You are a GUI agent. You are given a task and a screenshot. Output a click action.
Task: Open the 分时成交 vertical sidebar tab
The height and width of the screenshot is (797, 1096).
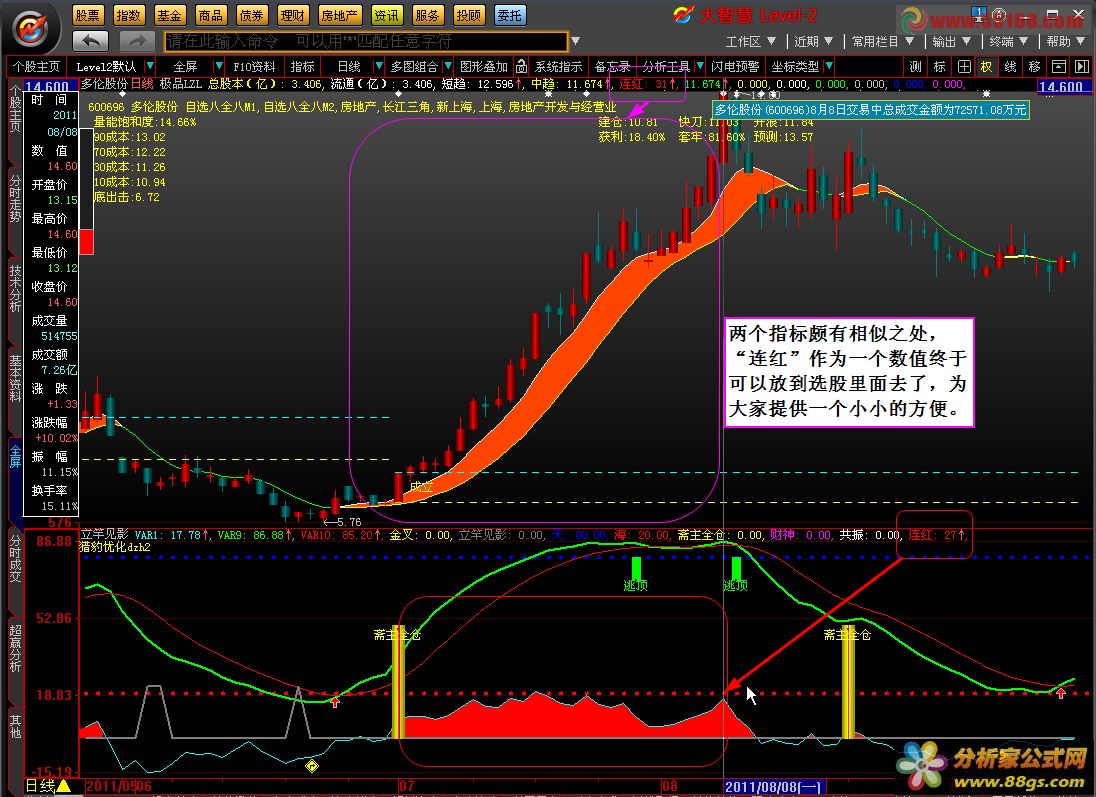(15, 558)
